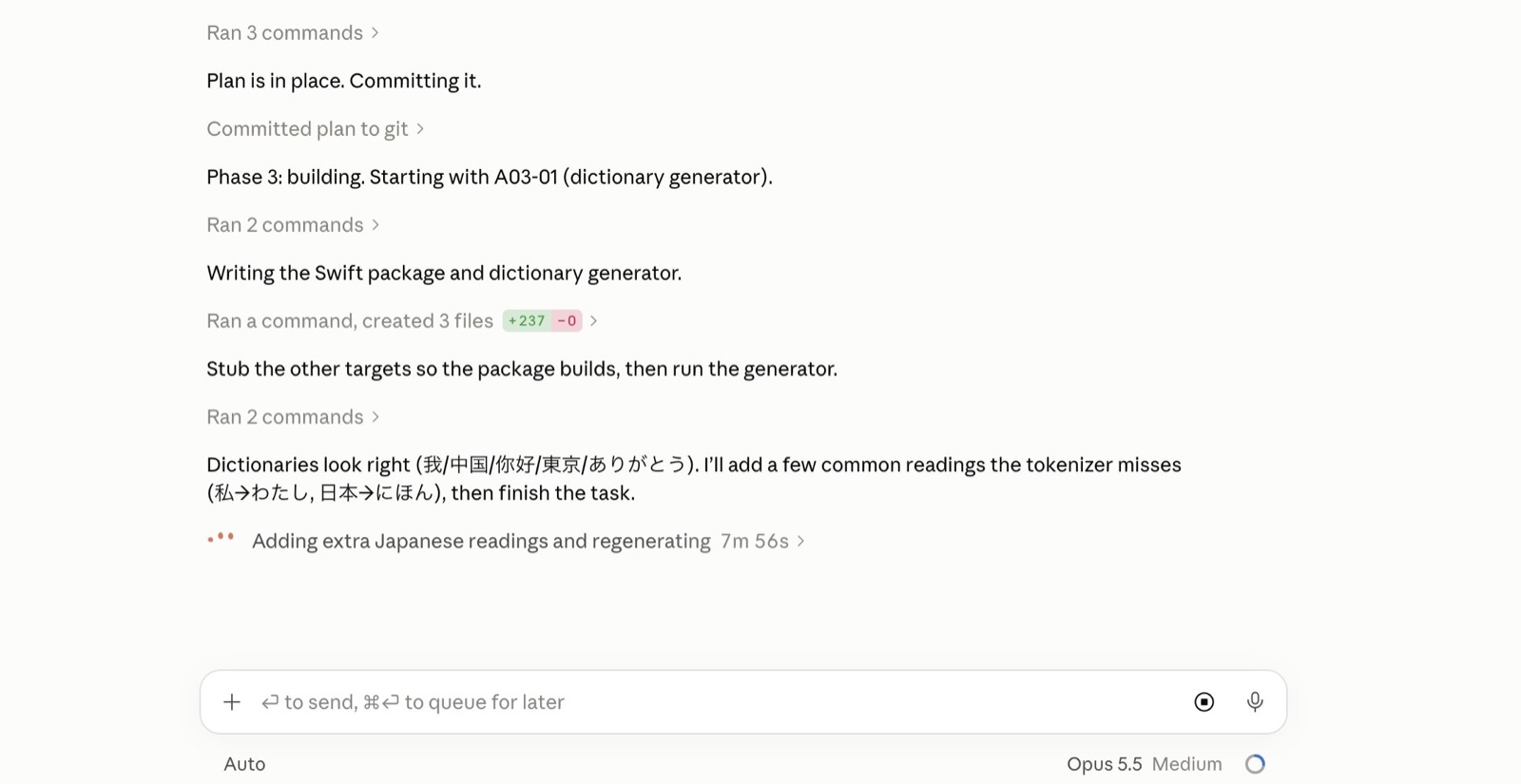The width and height of the screenshot is (1521, 784).
Task: Expand the Ran 3 commands chevron
Action: coord(375,33)
